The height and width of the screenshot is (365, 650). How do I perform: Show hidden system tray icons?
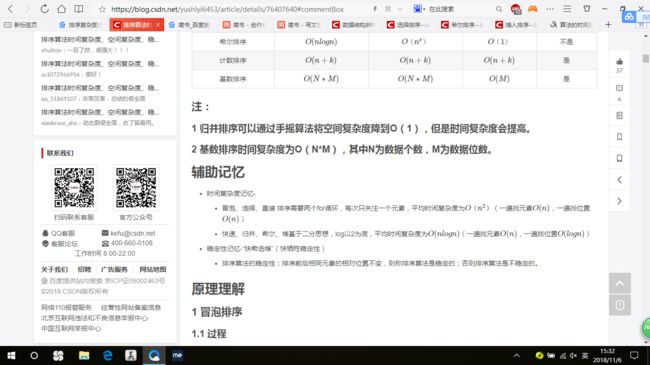point(517,355)
